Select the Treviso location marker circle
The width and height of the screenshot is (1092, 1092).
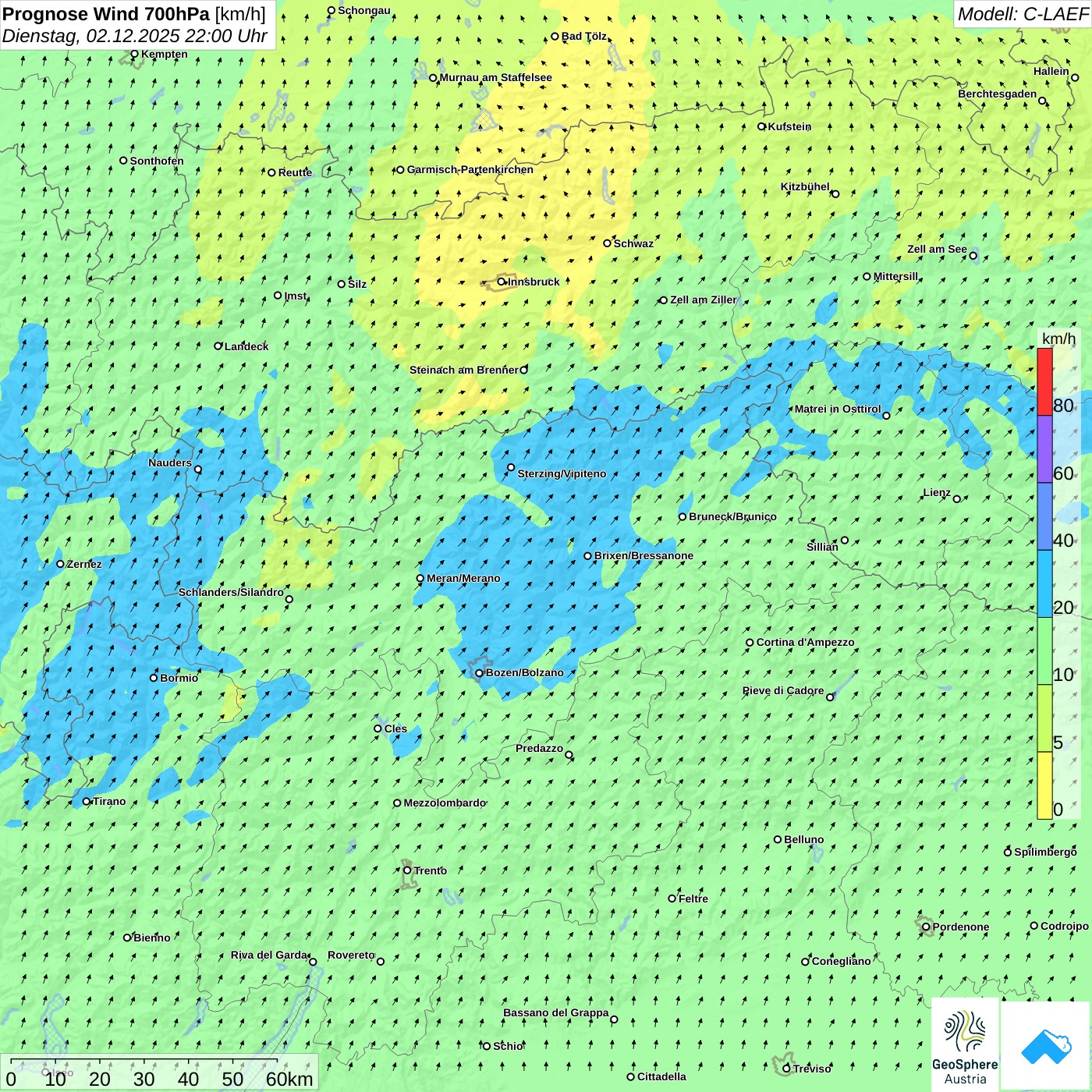786,1069
